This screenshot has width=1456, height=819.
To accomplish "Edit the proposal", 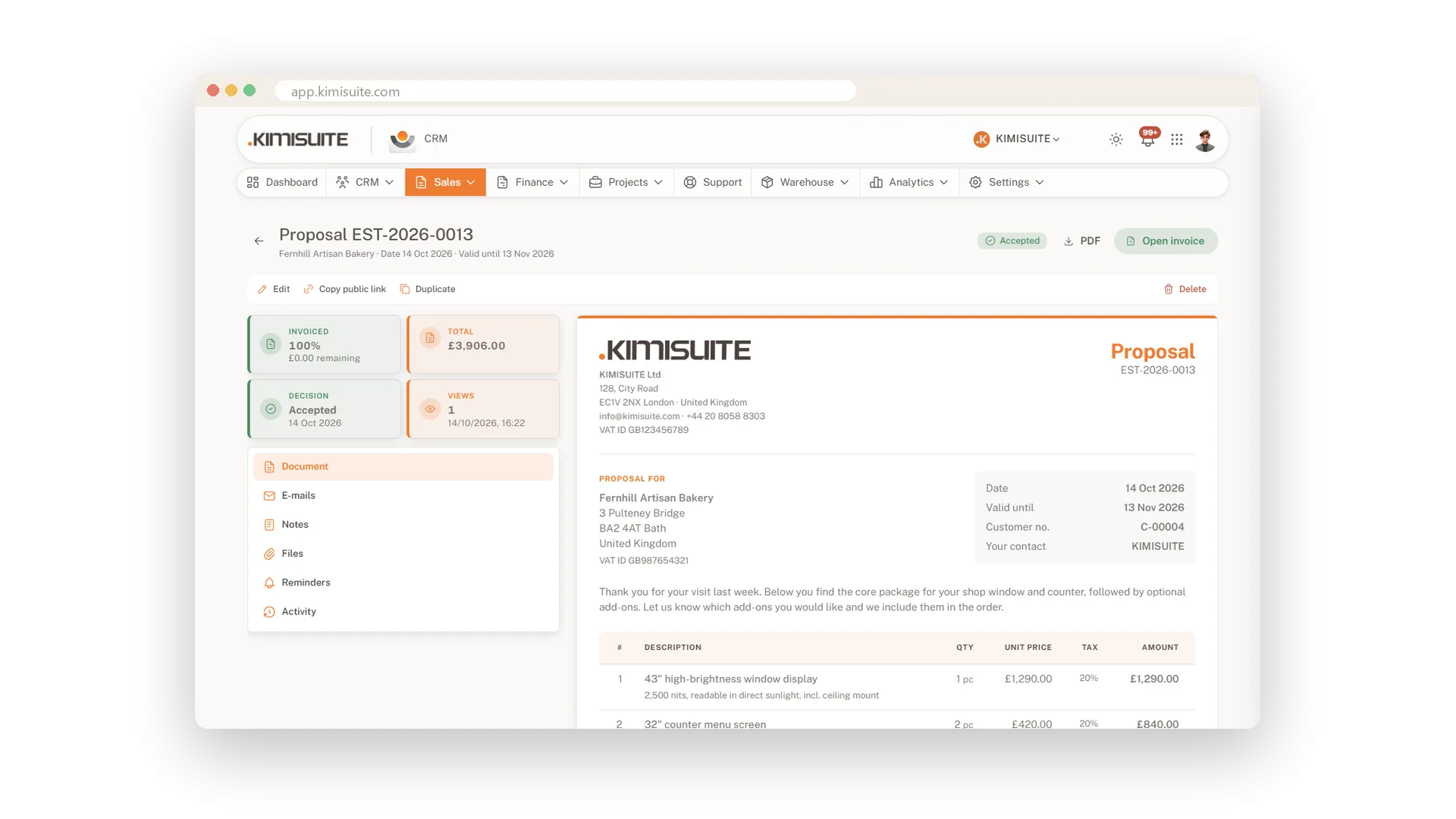I will click(x=274, y=290).
